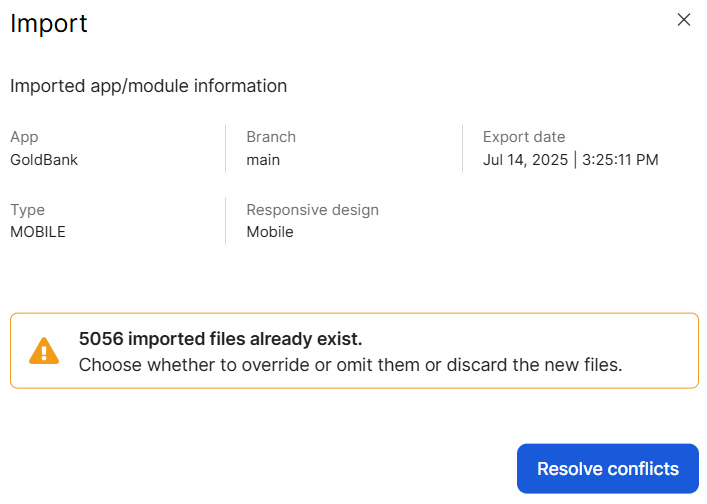
Task: Click the 3:25:11 PM export time
Action: click(x=620, y=160)
